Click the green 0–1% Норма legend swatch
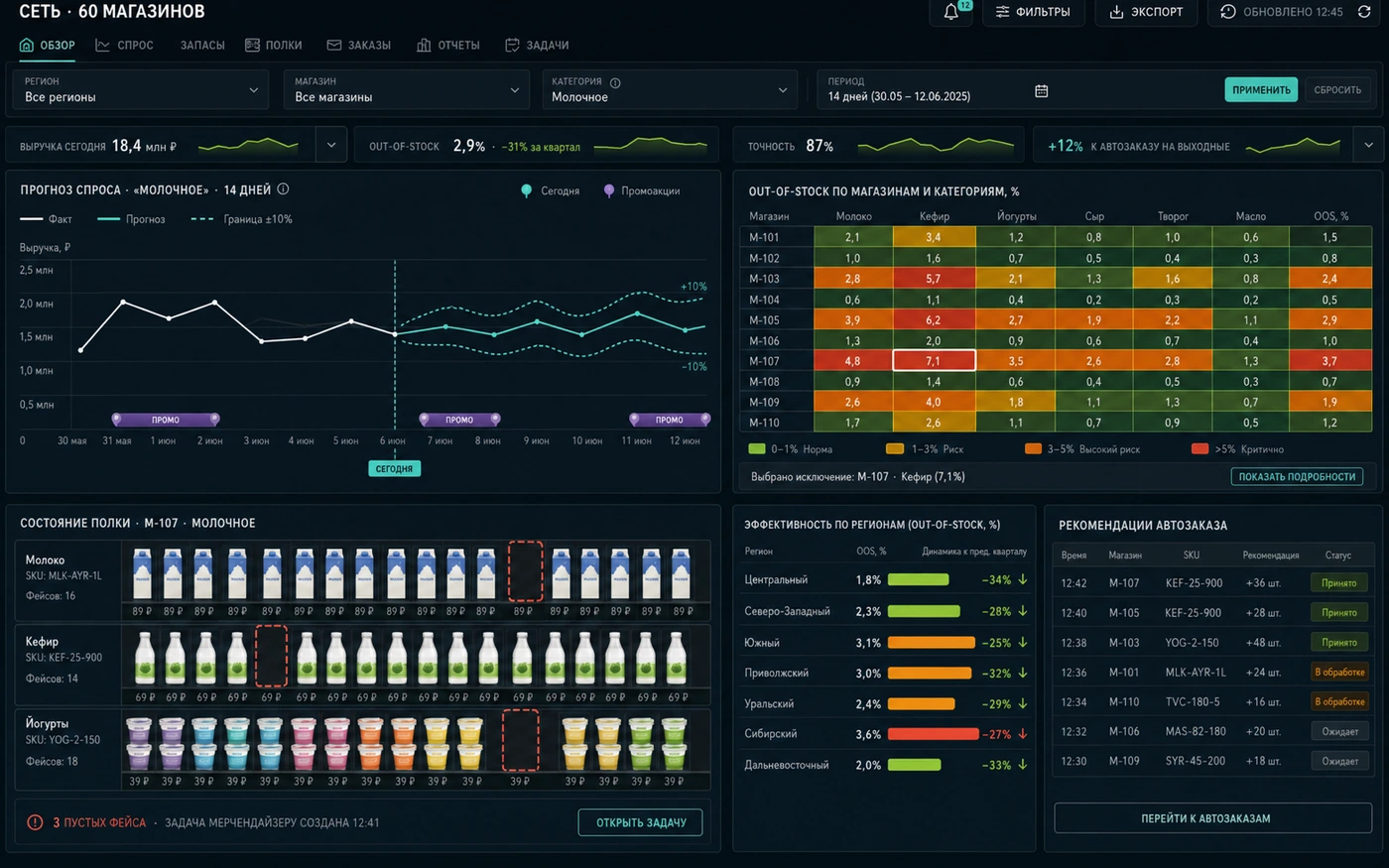1389x868 pixels. coord(756,449)
